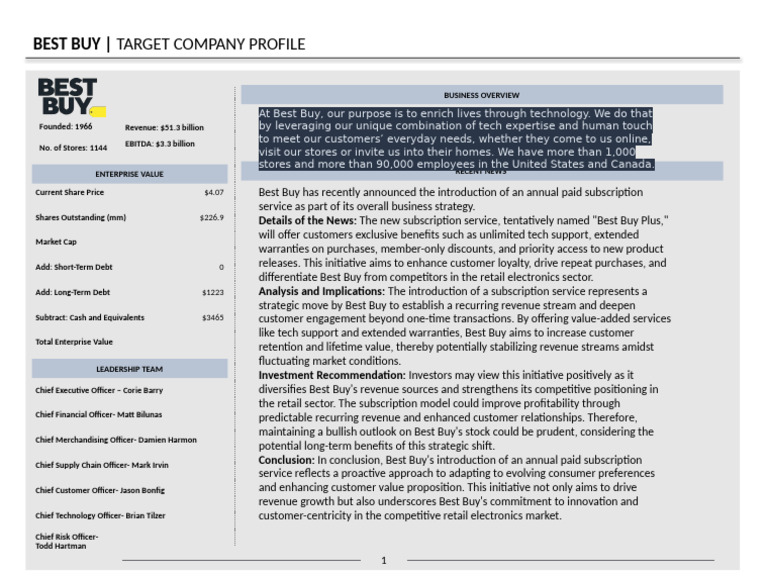Select the 'Investment Recommendation:' bold heading
This screenshot has width=768, height=576.
332,375
